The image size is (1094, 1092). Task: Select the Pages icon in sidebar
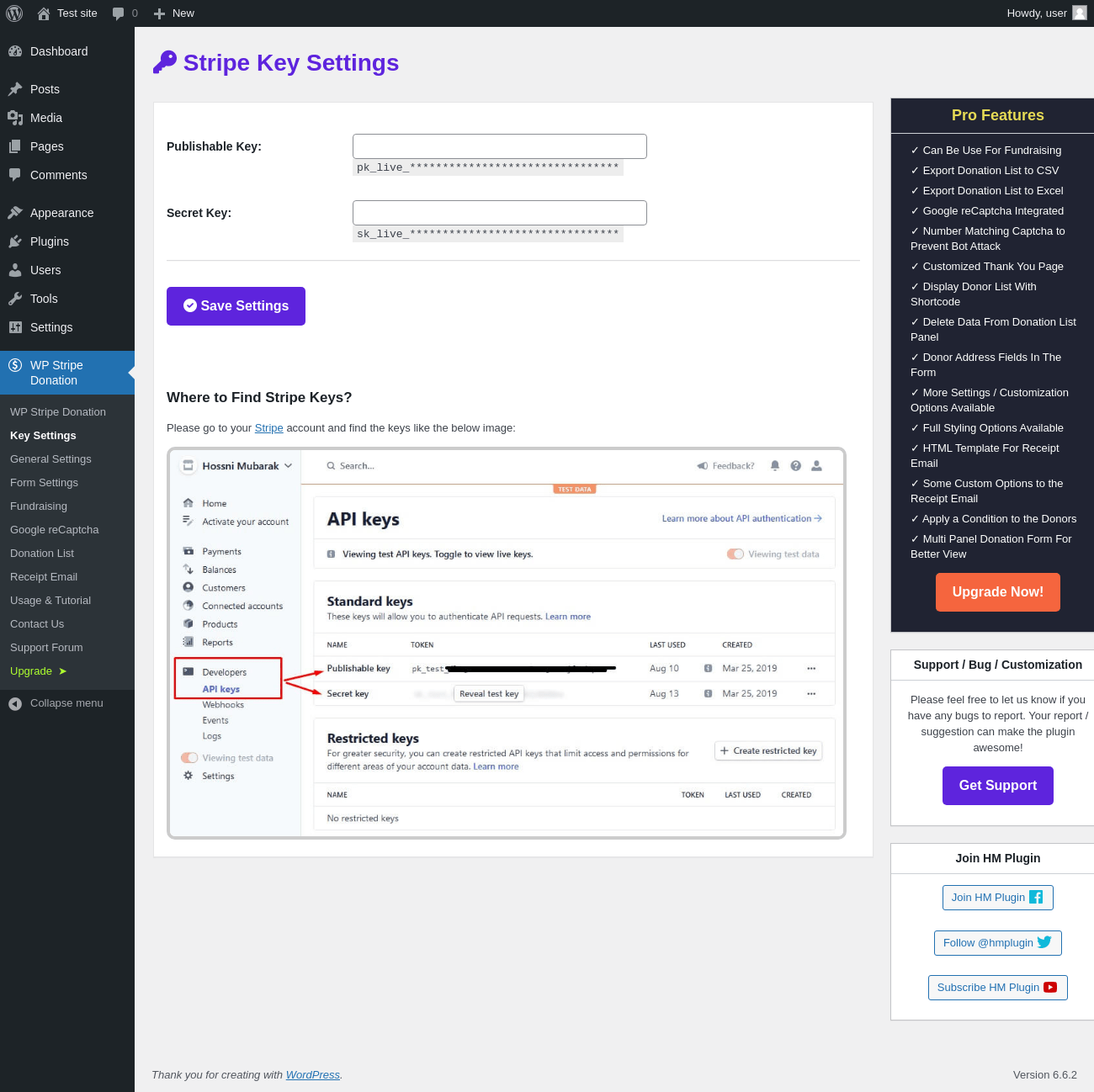click(15, 146)
